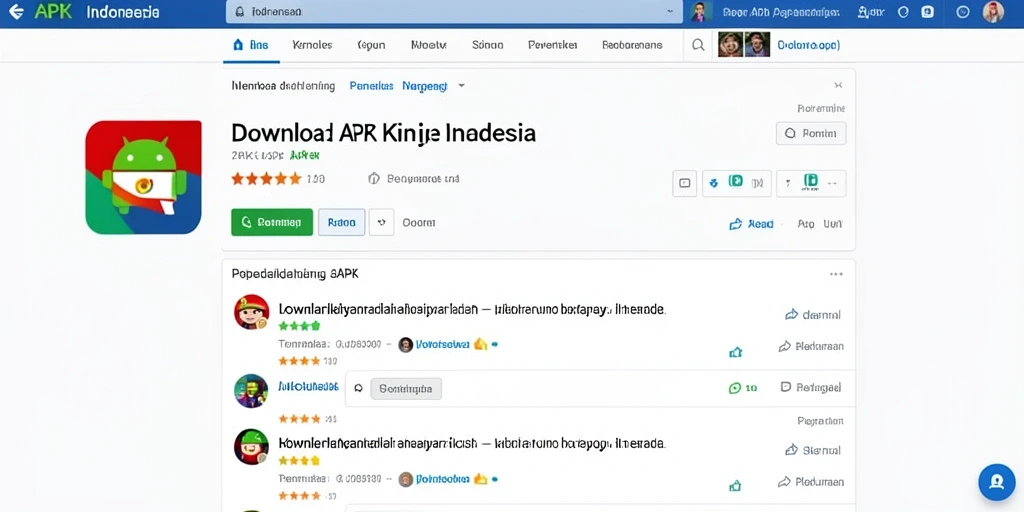Click the green-faced avatar beside Jullotuhedae
This screenshot has width=1024, height=512.
(251, 391)
